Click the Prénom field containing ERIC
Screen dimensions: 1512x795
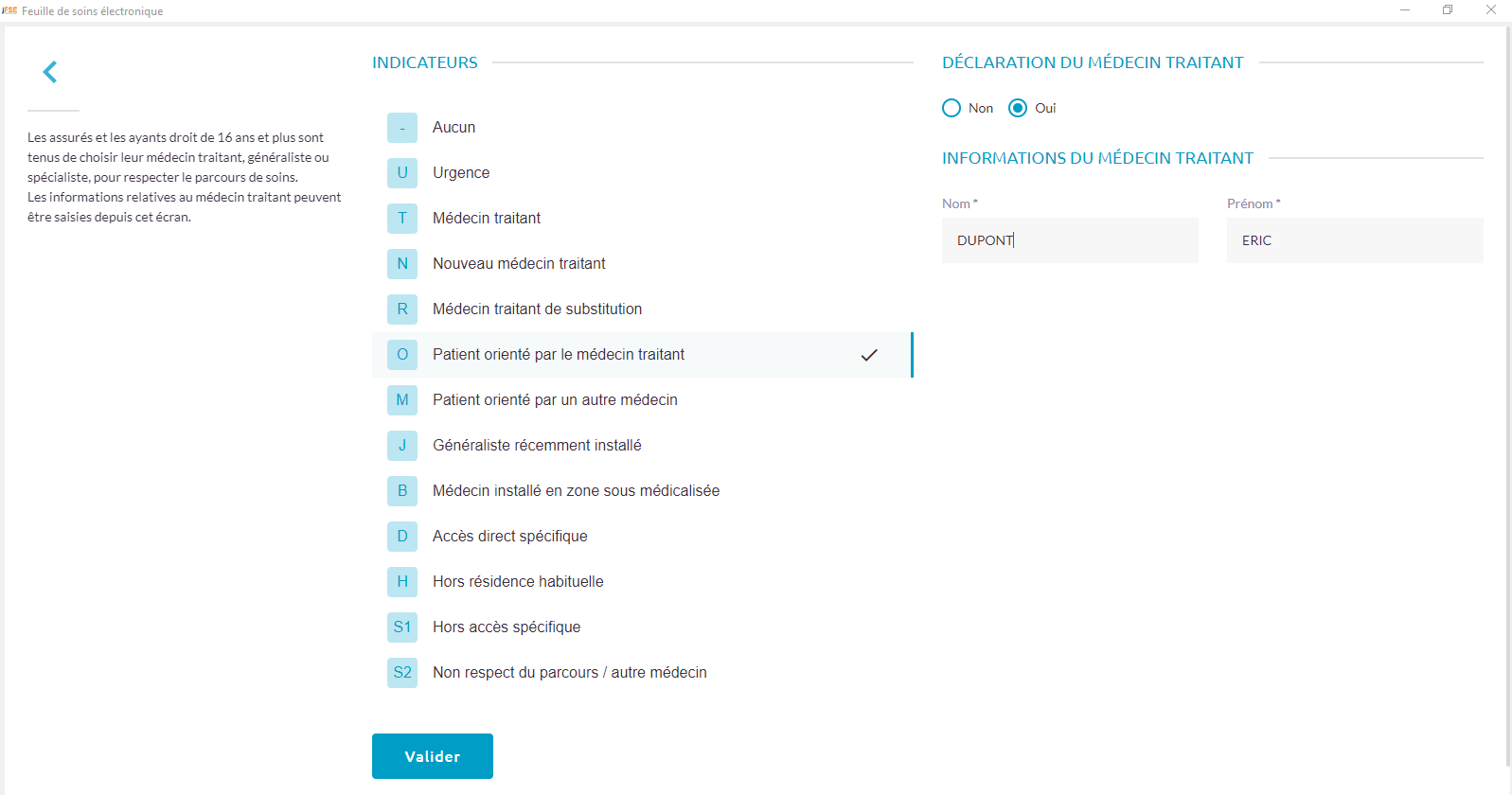(x=1354, y=240)
